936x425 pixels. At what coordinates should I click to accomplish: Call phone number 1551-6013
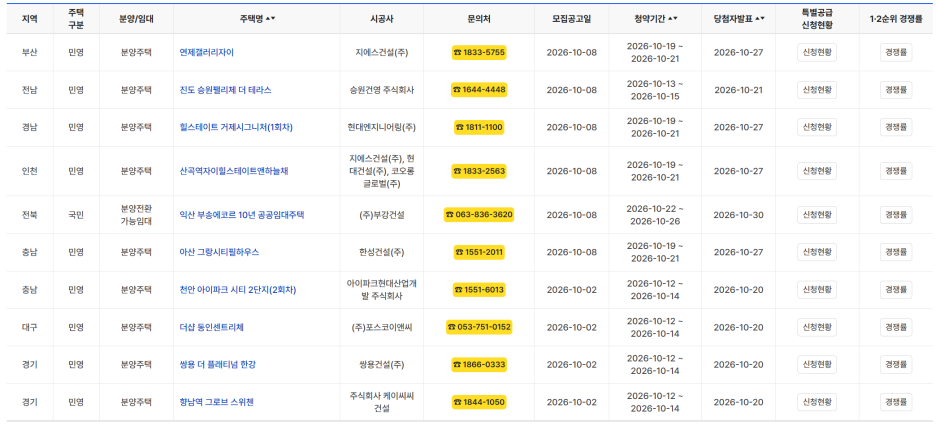(479, 290)
